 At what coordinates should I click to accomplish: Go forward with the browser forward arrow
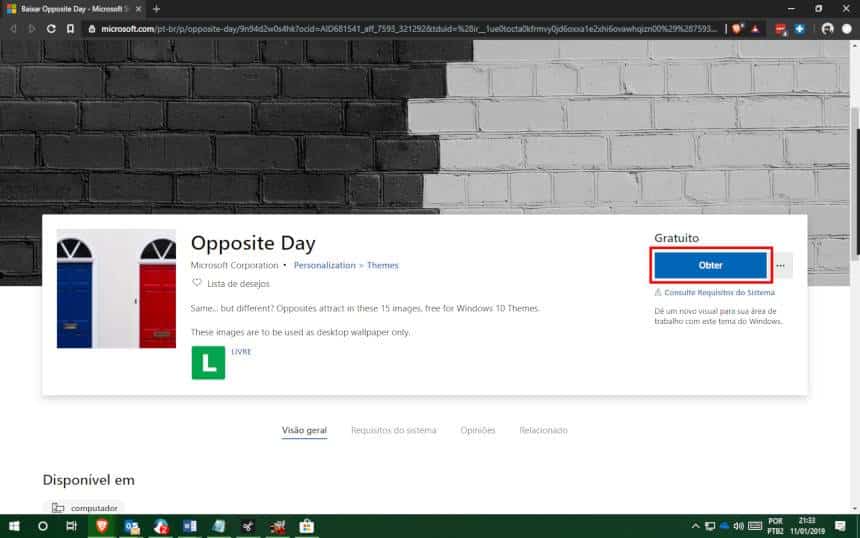coord(32,29)
